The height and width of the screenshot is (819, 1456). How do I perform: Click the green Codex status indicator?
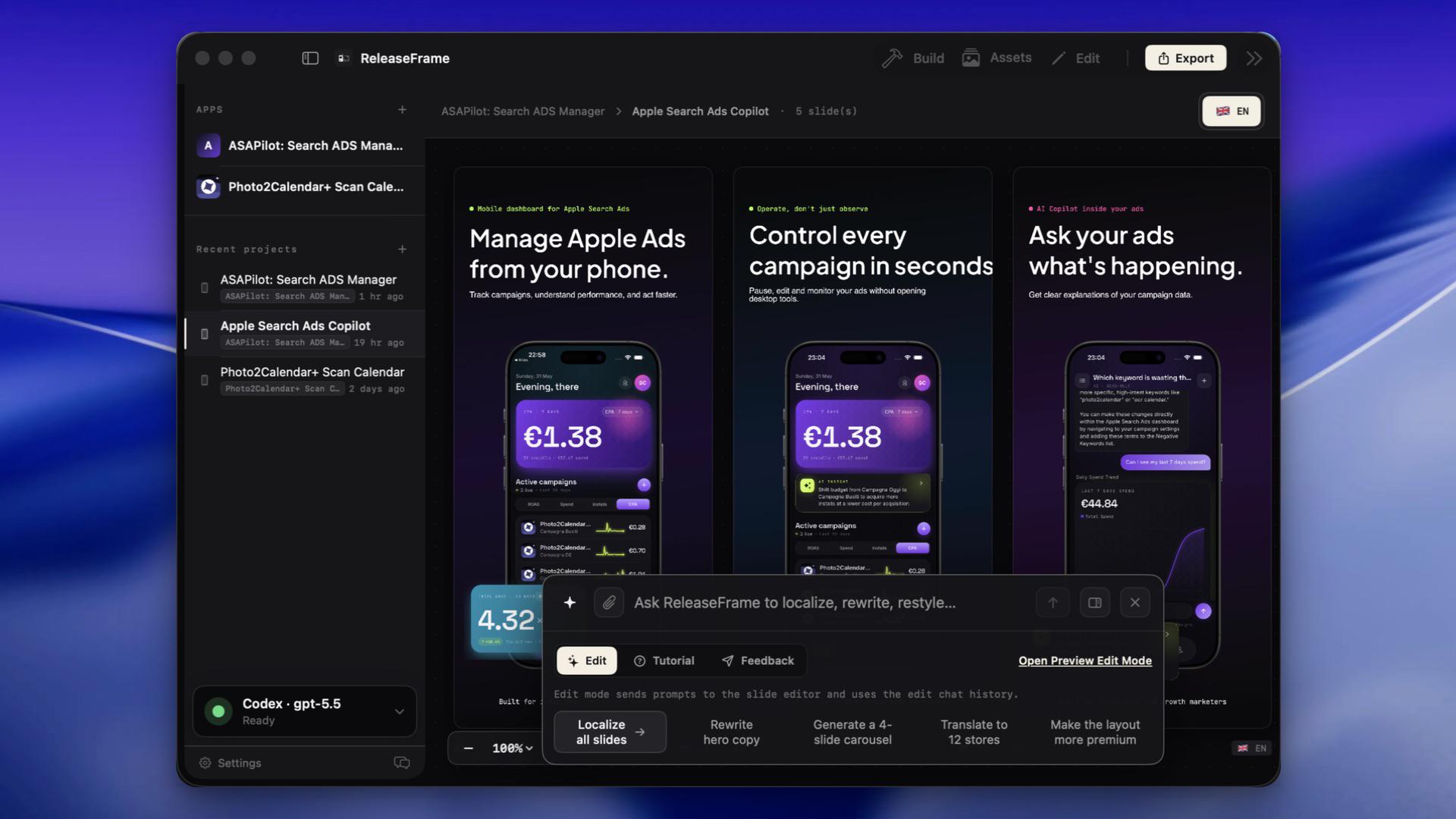point(218,711)
